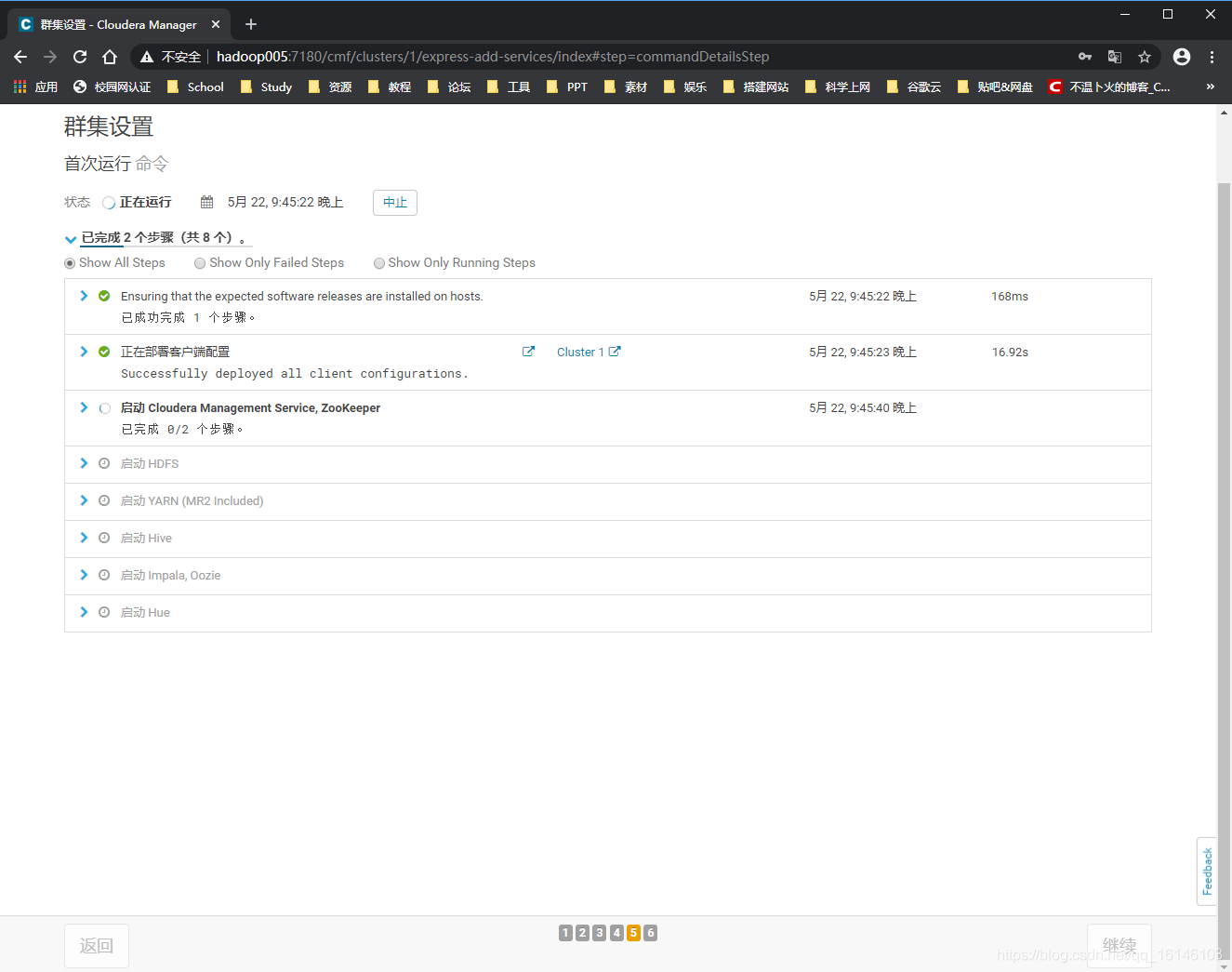This screenshot has height=972, width=1232.
Task: Click pending clock icon of 启动 Hue
Action: pyautogui.click(x=104, y=612)
